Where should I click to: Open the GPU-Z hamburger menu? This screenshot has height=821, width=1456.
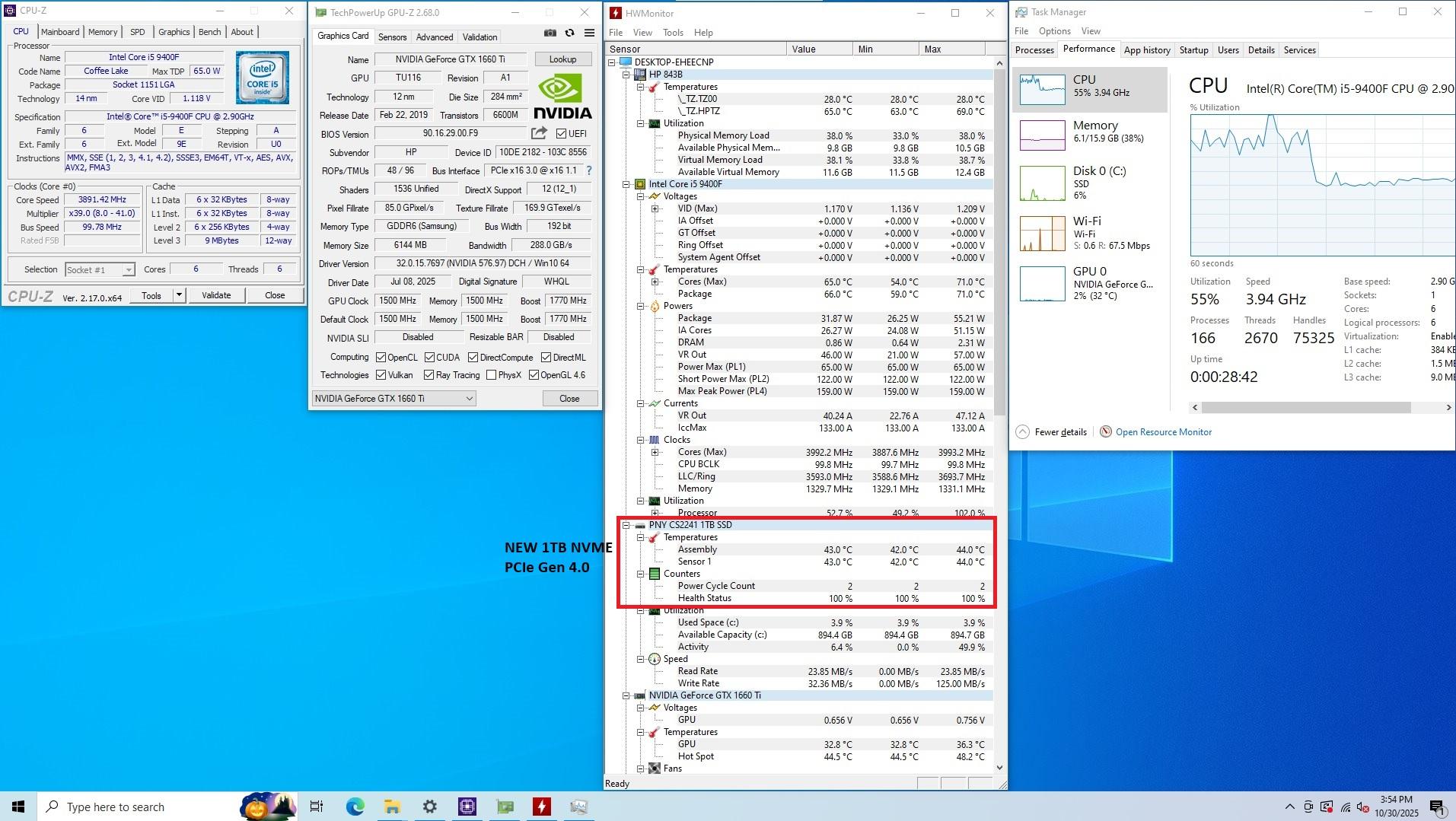pos(589,33)
